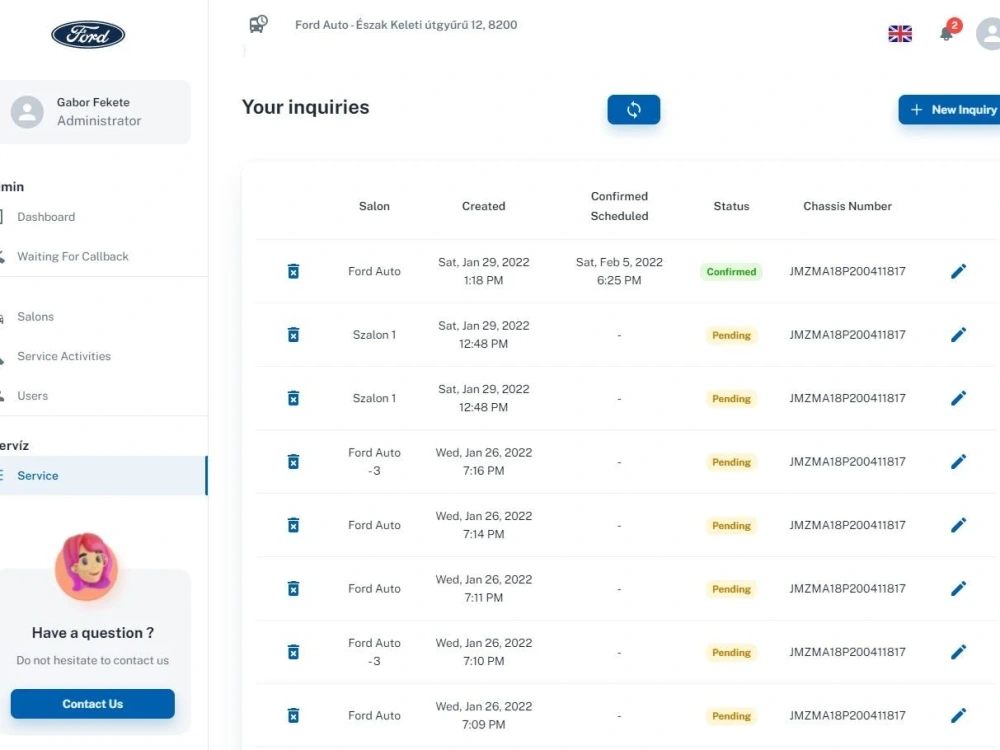This screenshot has width=1000, height=750.
Task: Delete the inquiry created at 7:10 PM
Action: 293,652
